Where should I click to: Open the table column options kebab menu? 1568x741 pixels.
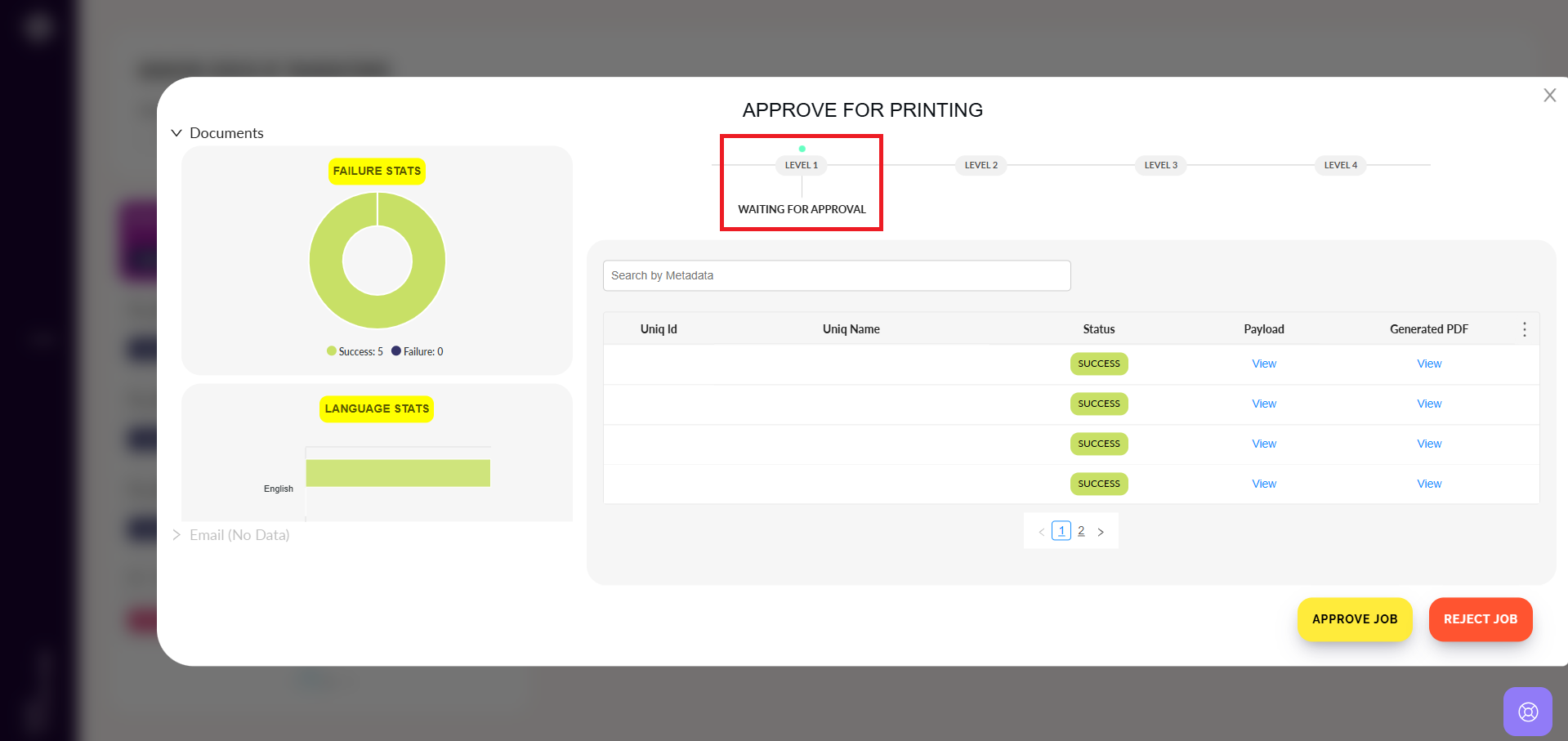point(1524,329)
